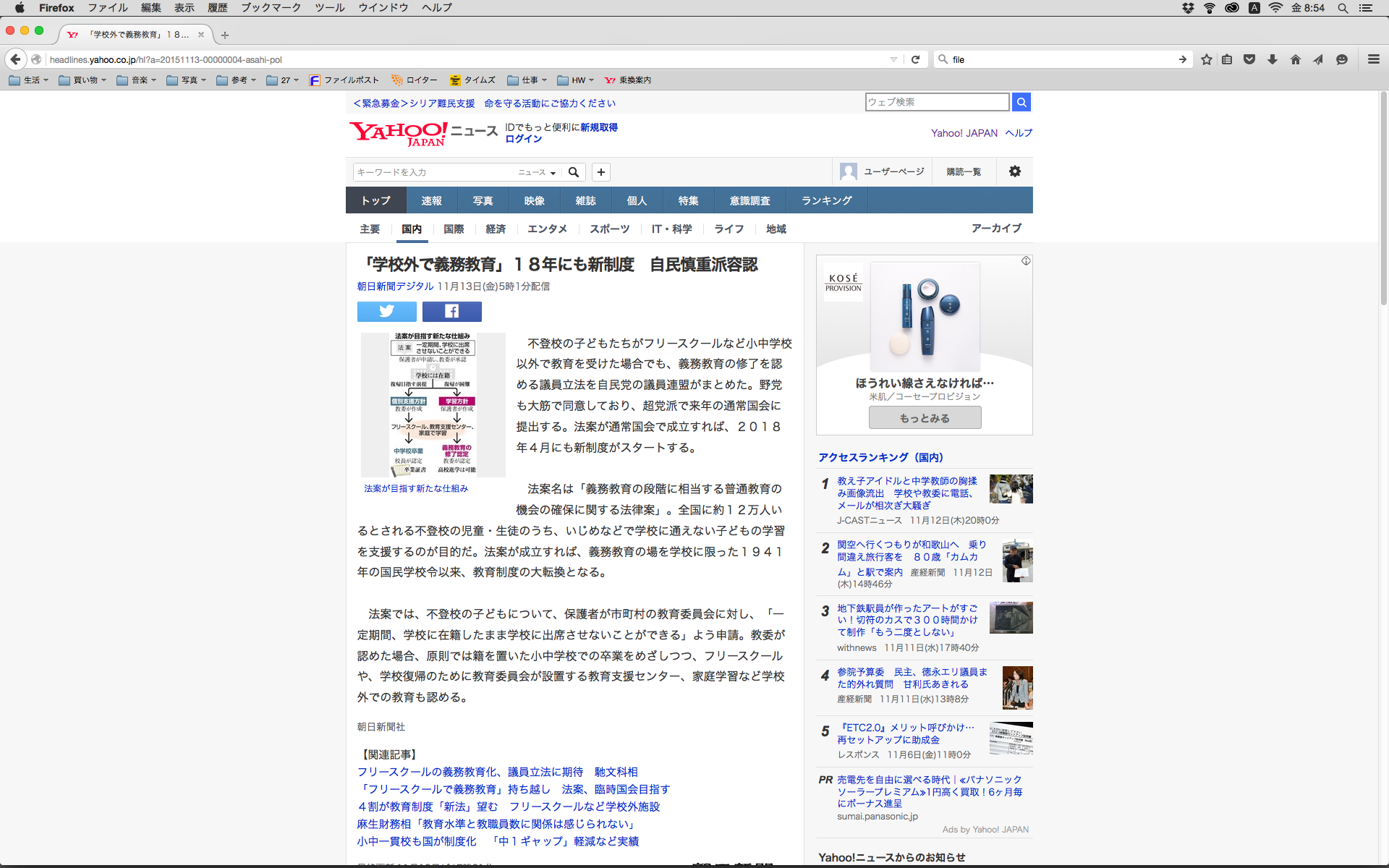This screenshot has height=868, width=1389.
Task: Open the article diagram thumbnail image
Action: point(433,404)
